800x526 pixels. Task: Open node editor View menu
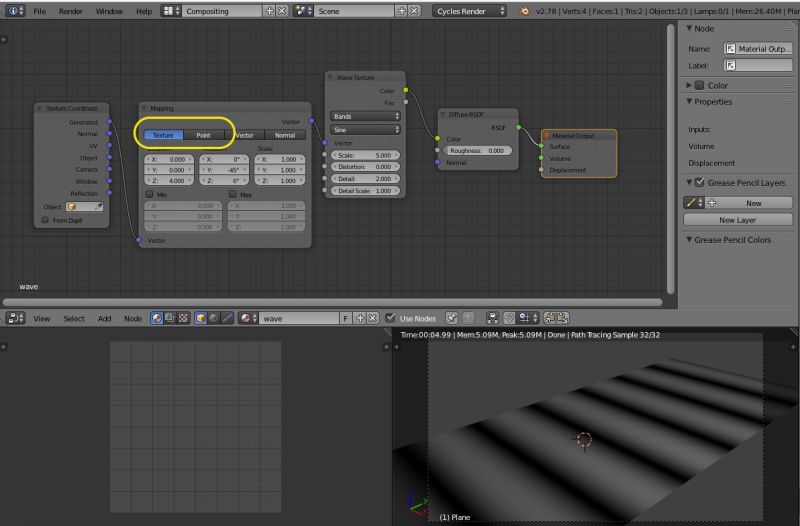tap(42, 318)
